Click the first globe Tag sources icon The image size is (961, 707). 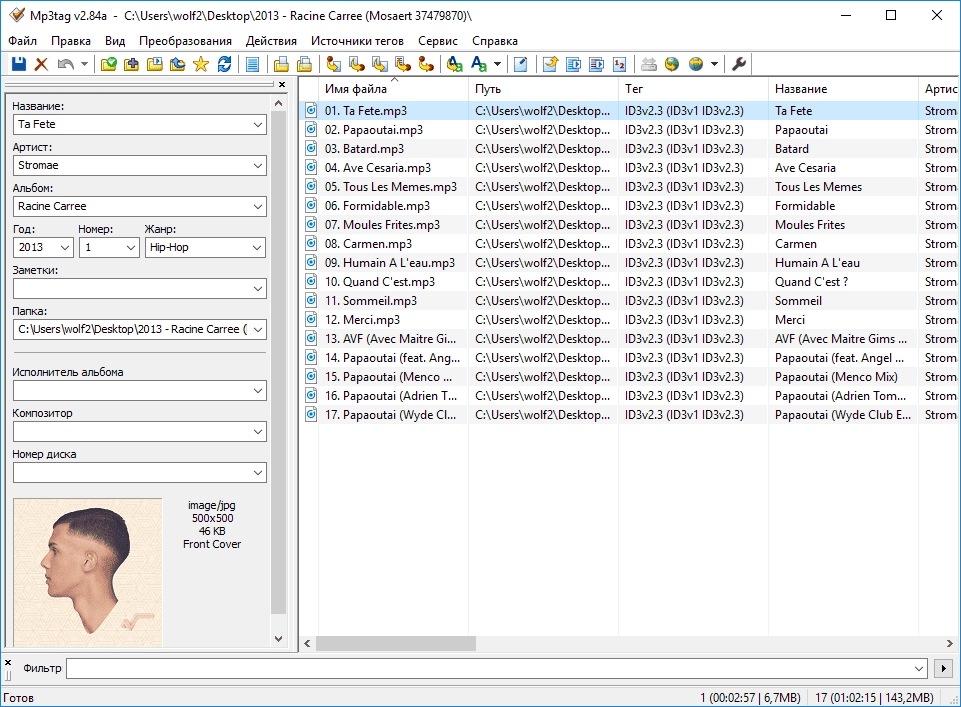pyautogui.click(x=672, y=64)
